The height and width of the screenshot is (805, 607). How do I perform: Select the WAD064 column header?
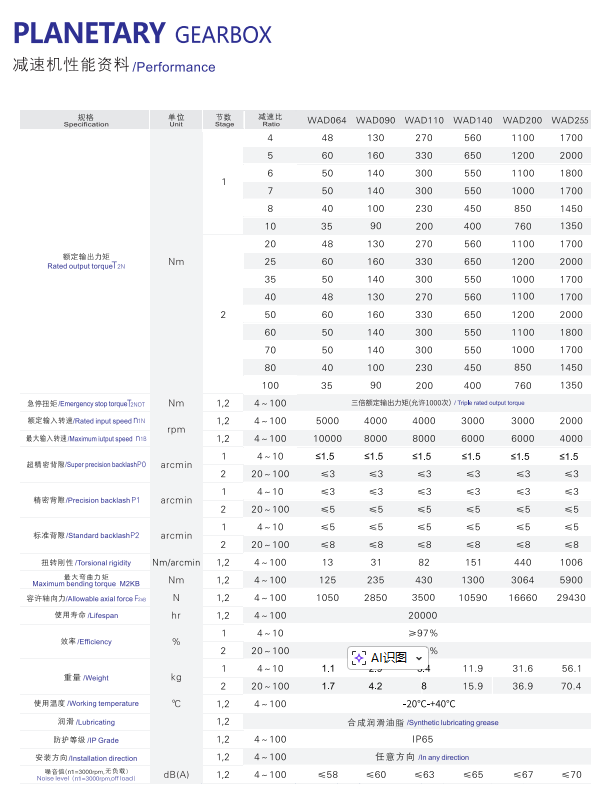click(327, 120)
